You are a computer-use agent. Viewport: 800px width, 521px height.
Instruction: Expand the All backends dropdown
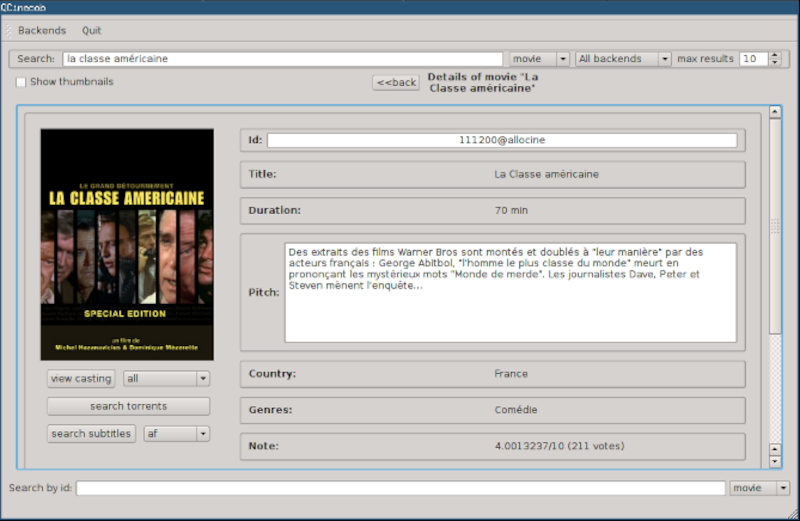click(x=623, y=59)
